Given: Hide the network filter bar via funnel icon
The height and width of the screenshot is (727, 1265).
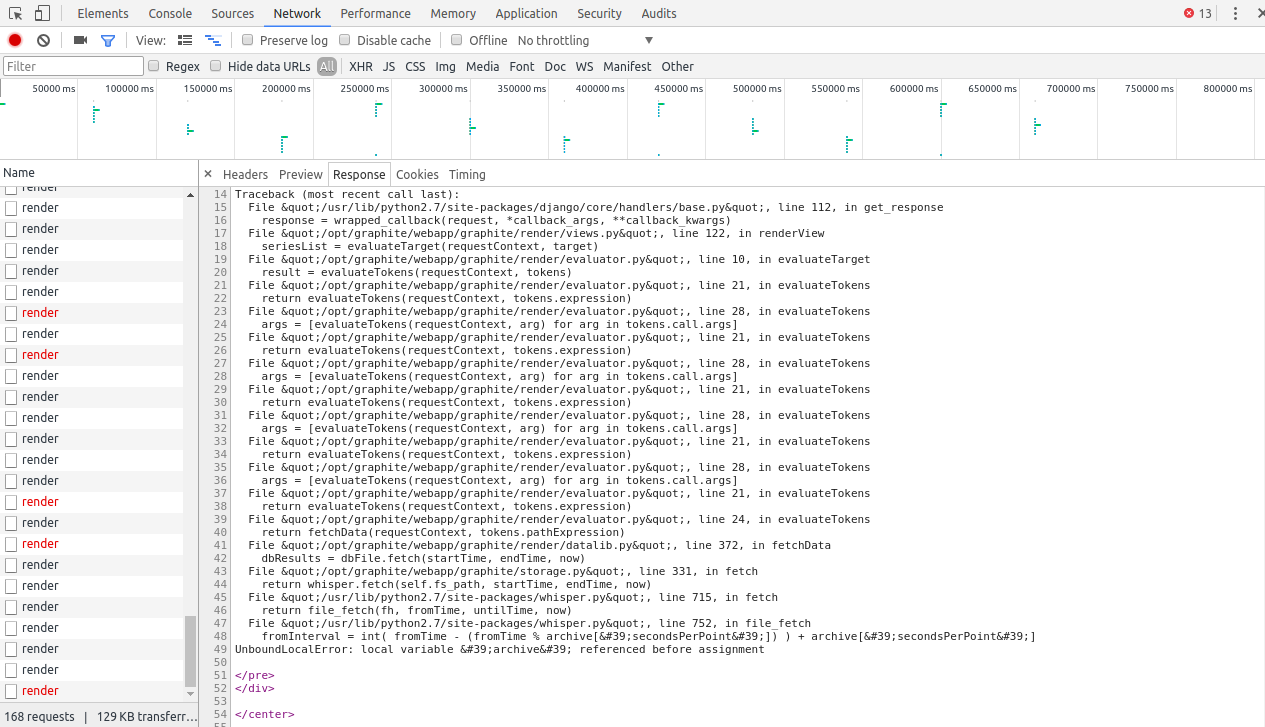Looking at the screenshot, I should [107, 40].
